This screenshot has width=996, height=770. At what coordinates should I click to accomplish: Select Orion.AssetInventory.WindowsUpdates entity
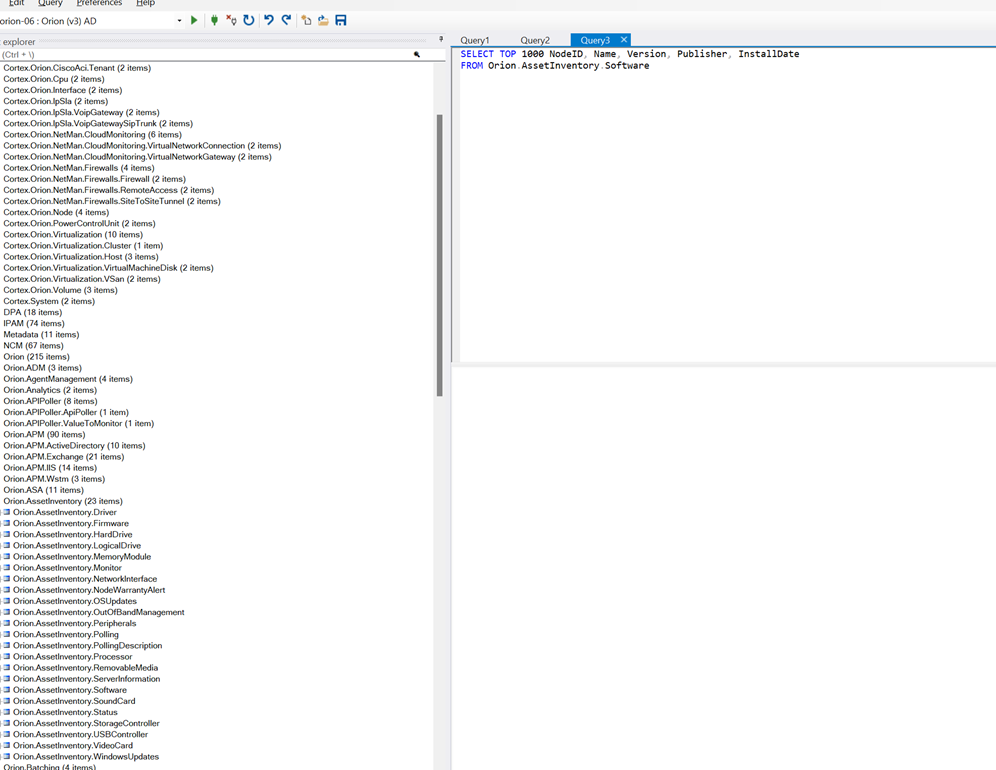click(x=86, y=757)
